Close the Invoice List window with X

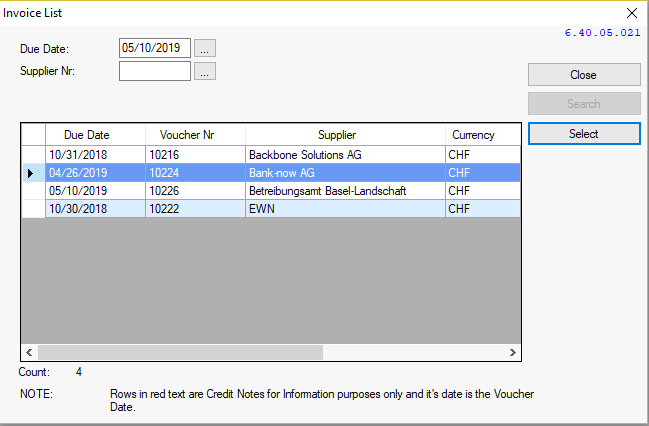tap(632, 13)
